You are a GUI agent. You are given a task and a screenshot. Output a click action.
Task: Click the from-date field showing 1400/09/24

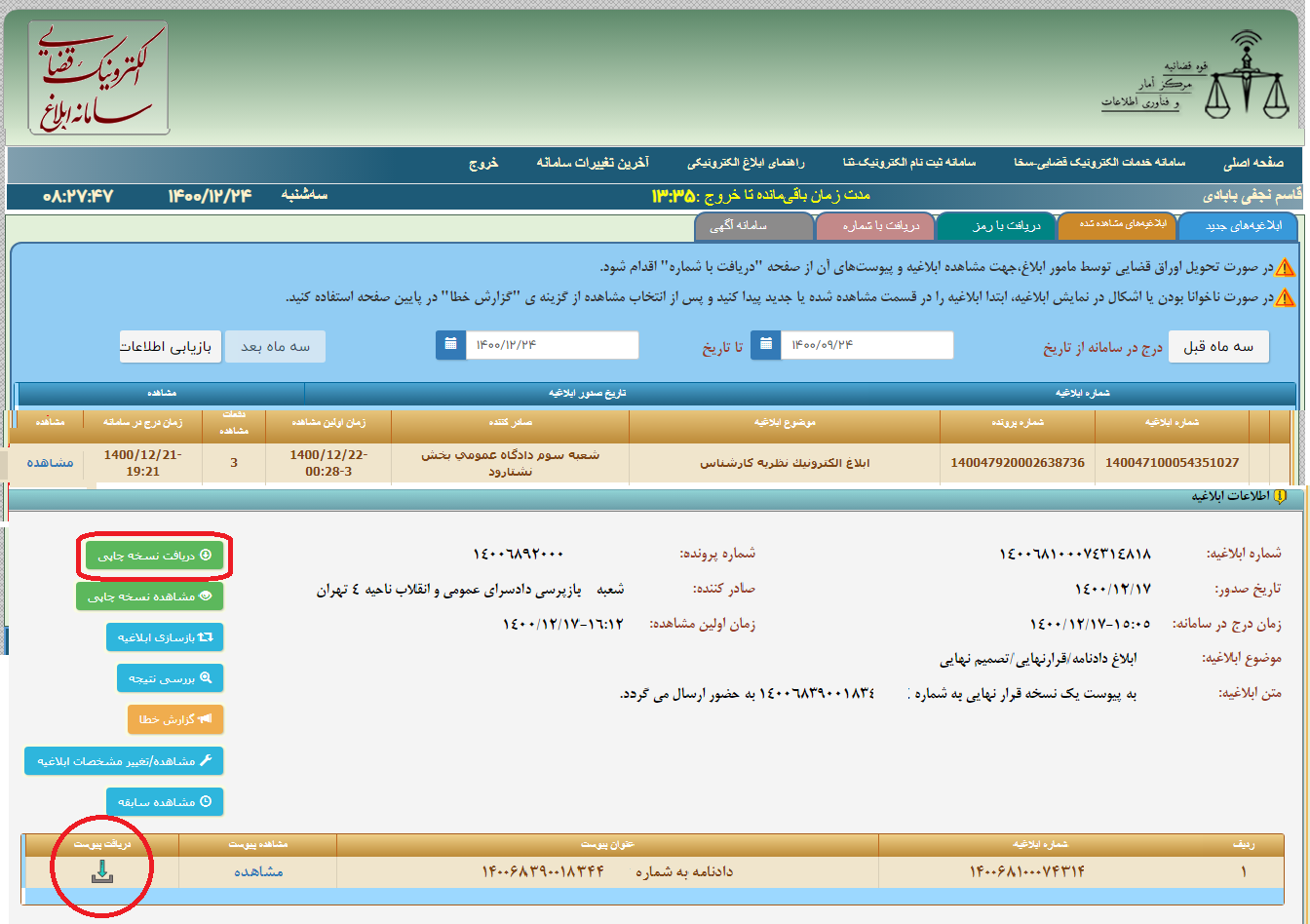click(x=867, y=345)
